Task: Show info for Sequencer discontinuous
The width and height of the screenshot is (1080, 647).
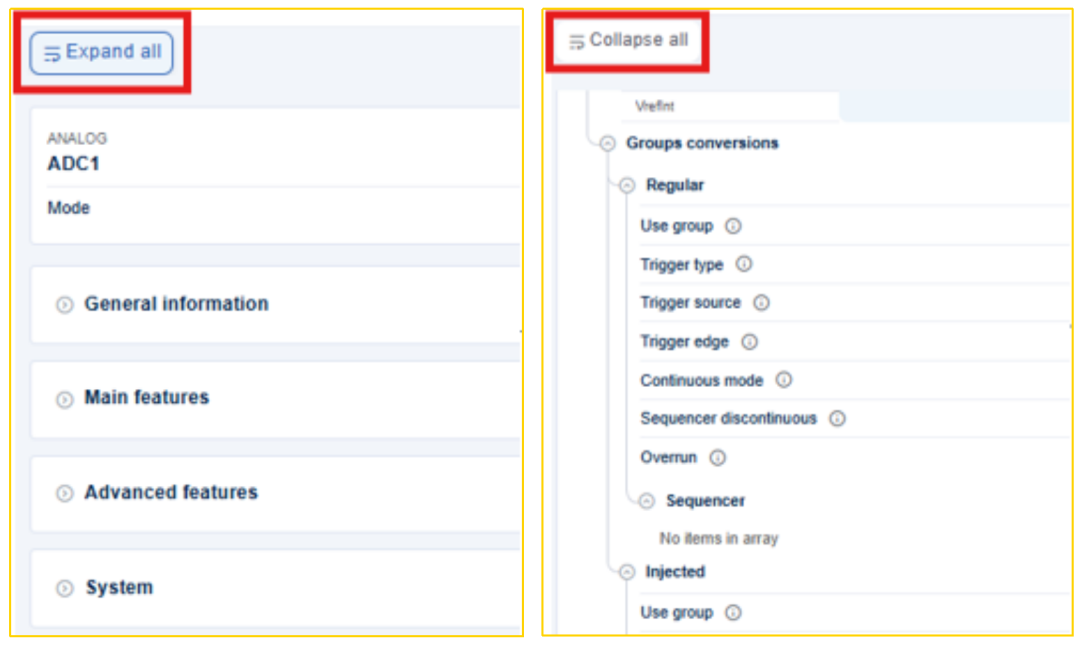Action: click(838, 418)
